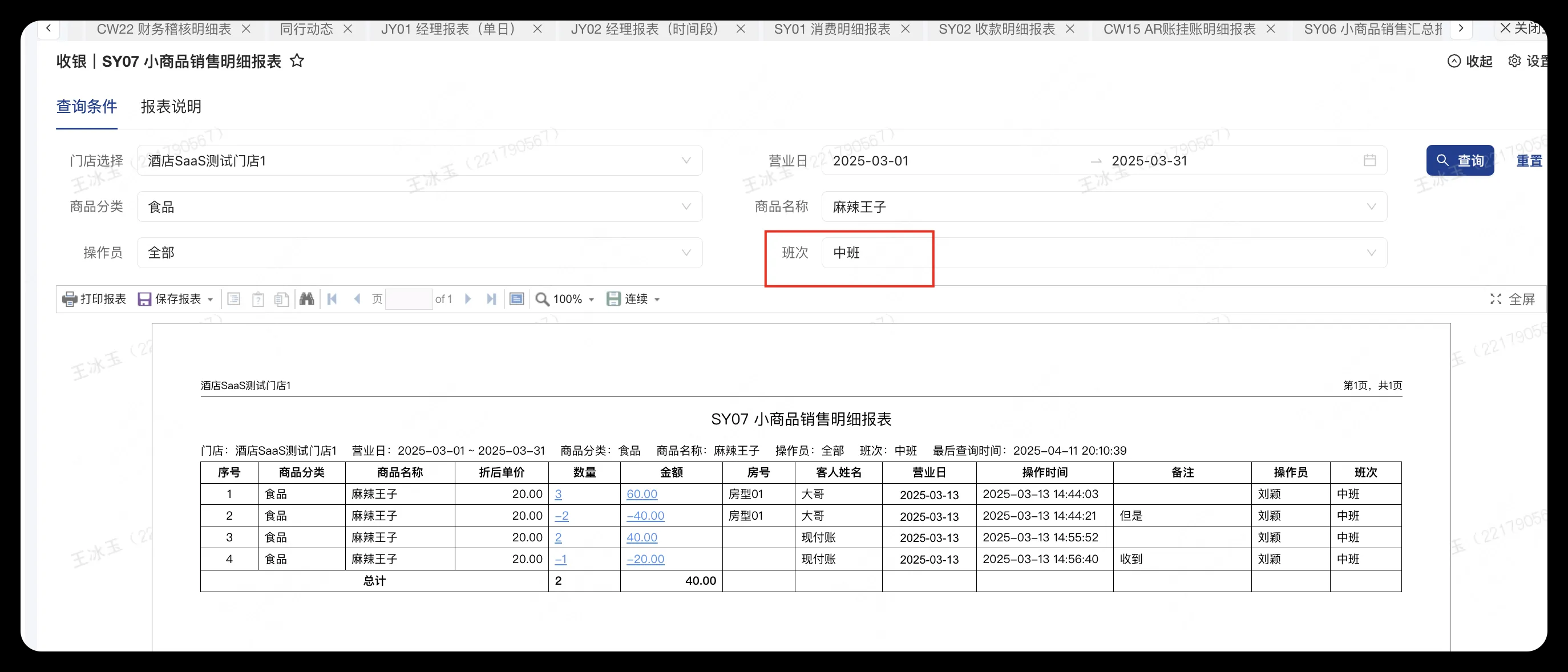Close the CW15 AR账挂账明细表 tab

(1271, 29)
